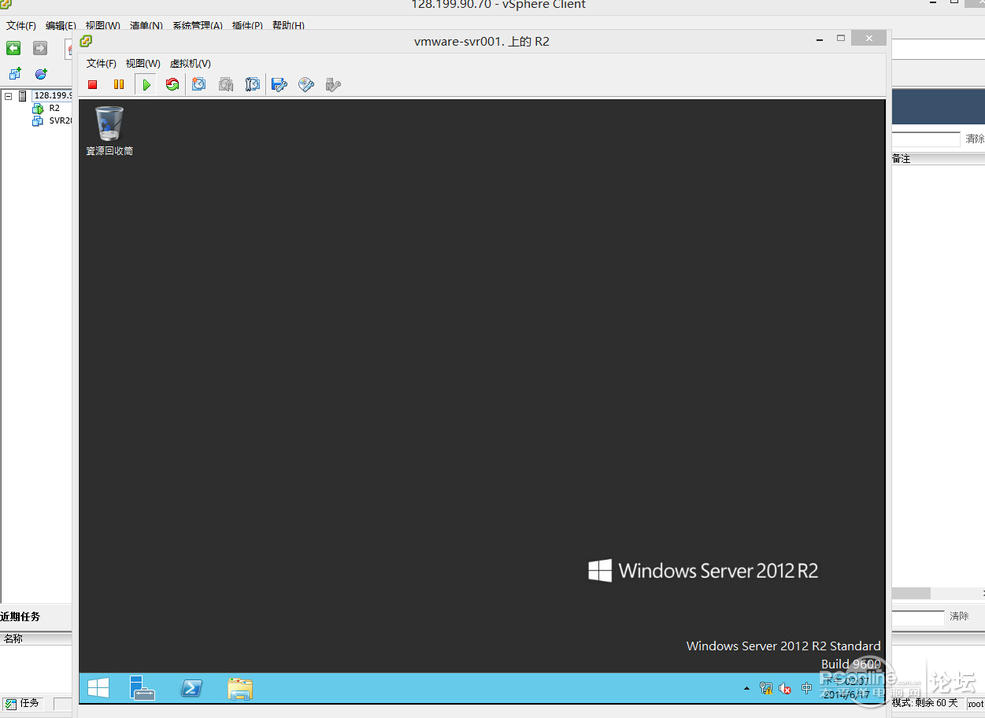Launch Server Manager from guest taskbar
The image size is (985, 718).
tap(142, 688)
